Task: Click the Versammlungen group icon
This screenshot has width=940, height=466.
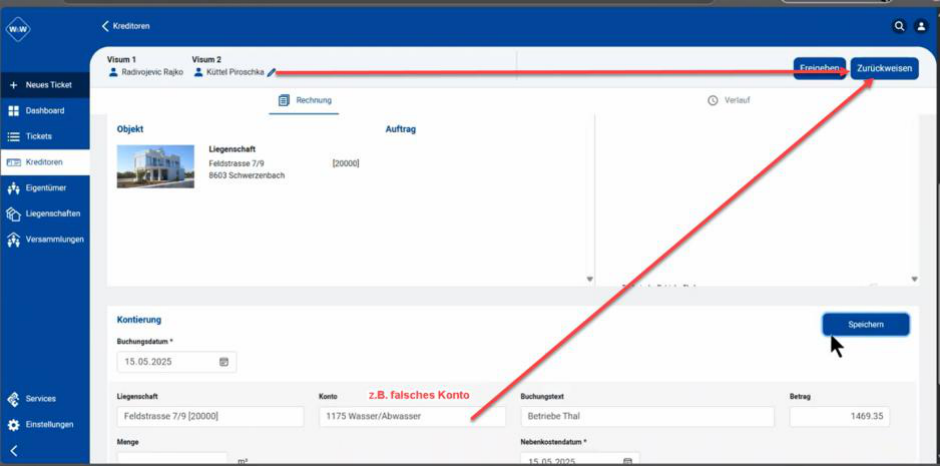Action: 14,240
